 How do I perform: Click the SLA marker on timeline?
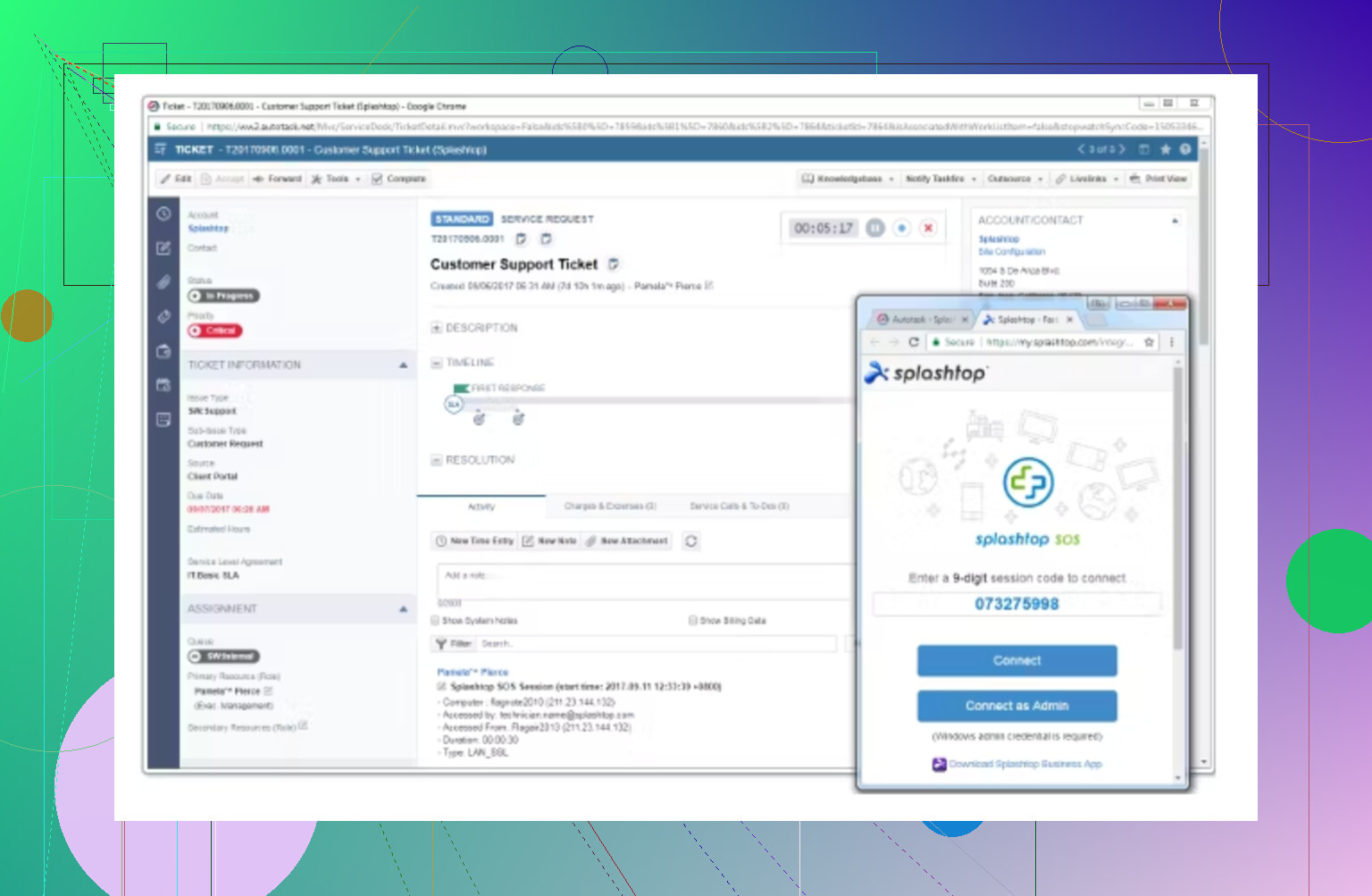tap(454, 405)
